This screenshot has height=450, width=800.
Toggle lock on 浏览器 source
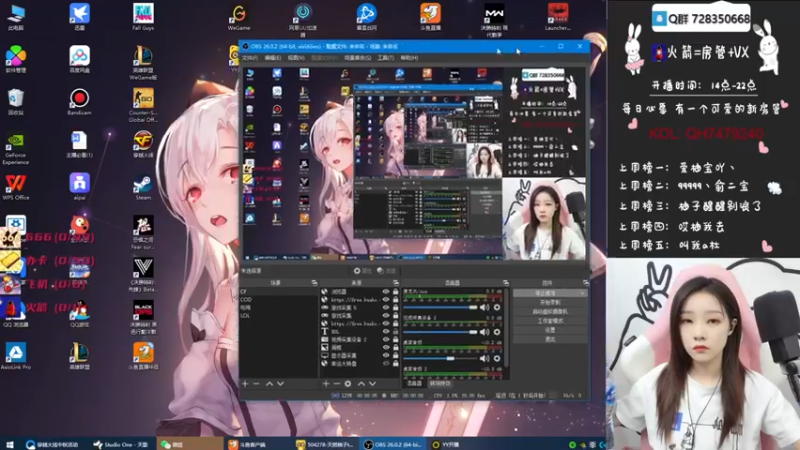pos(395,292)
